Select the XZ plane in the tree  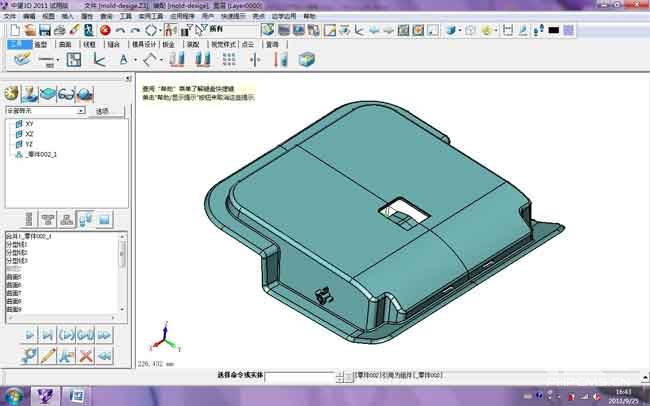click(x=29, y=134)
